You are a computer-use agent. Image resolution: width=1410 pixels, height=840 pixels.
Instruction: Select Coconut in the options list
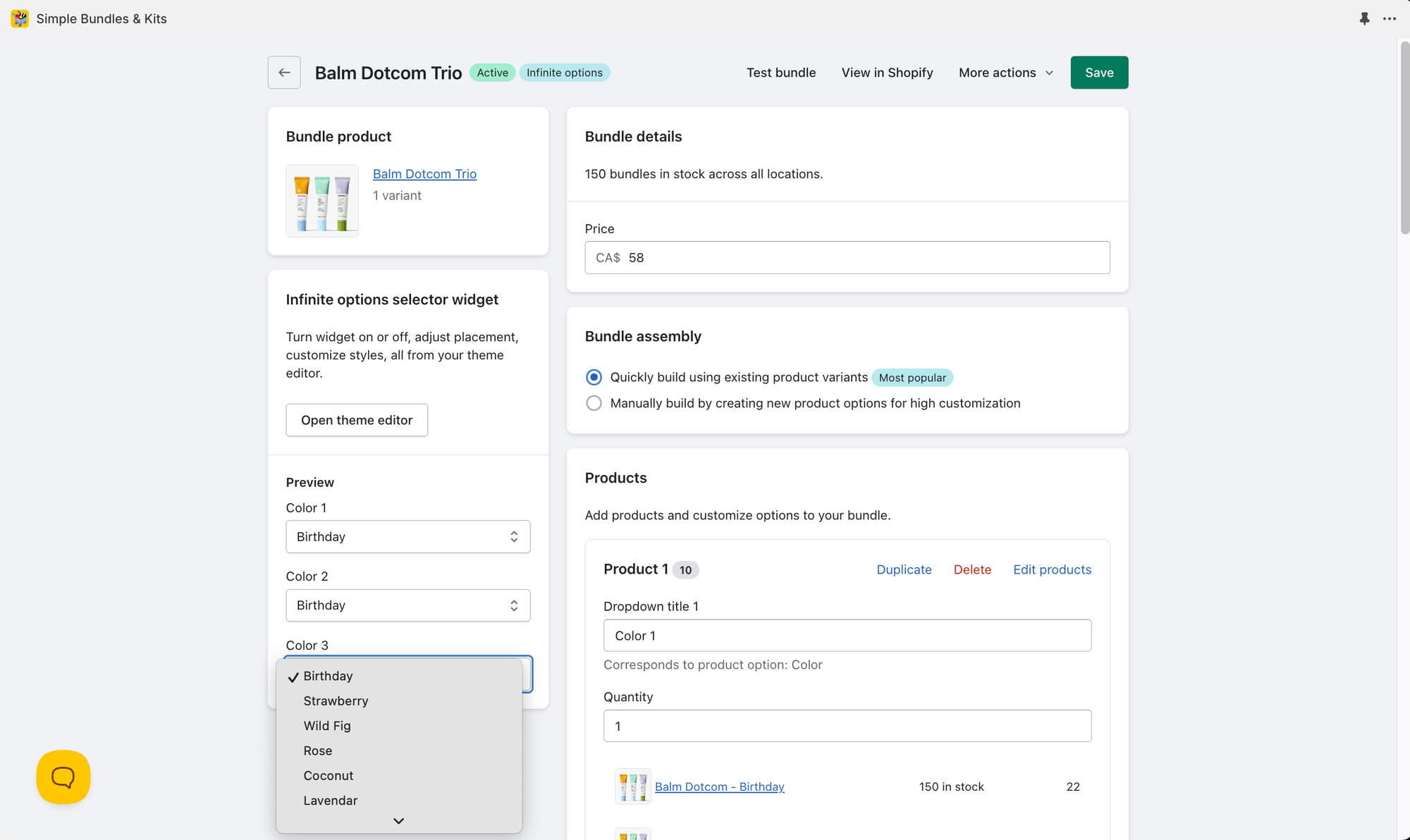[329, 776]
